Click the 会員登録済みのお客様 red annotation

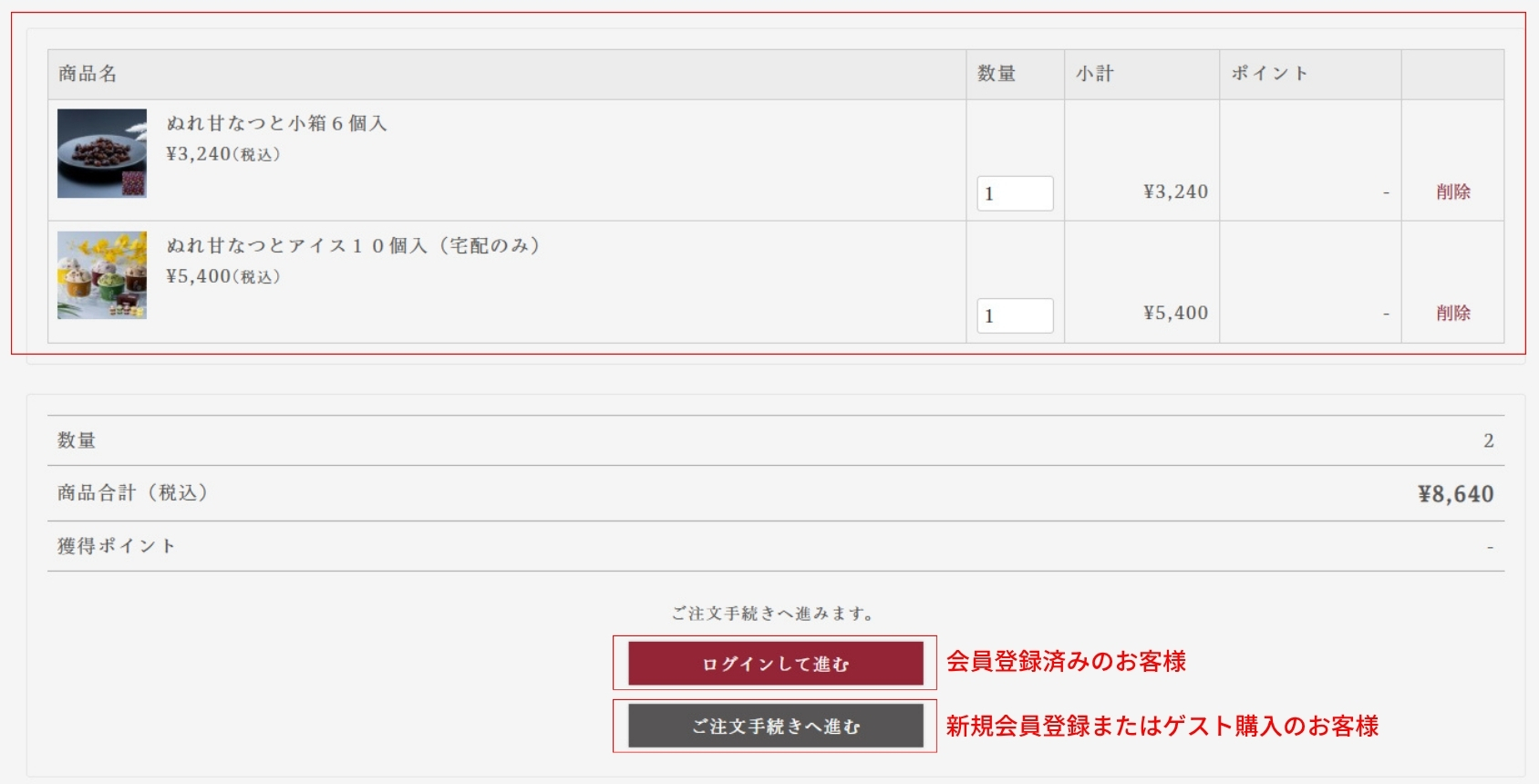[x=1066, y=662]
